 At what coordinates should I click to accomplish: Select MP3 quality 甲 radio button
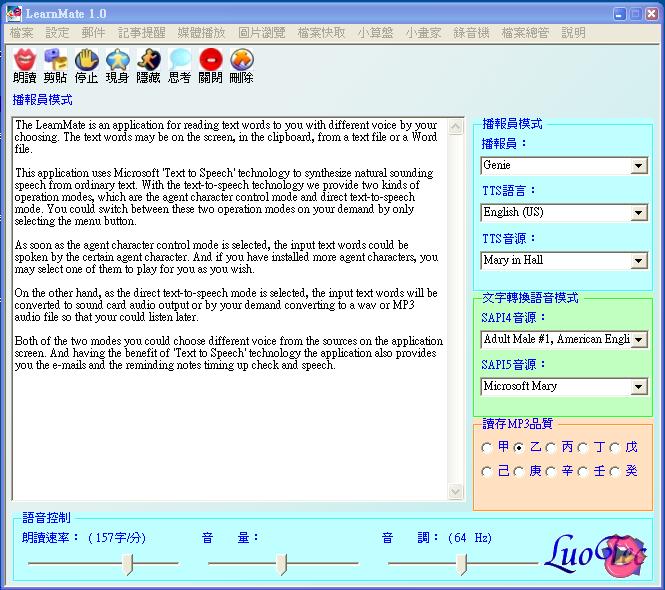(487, 447)
